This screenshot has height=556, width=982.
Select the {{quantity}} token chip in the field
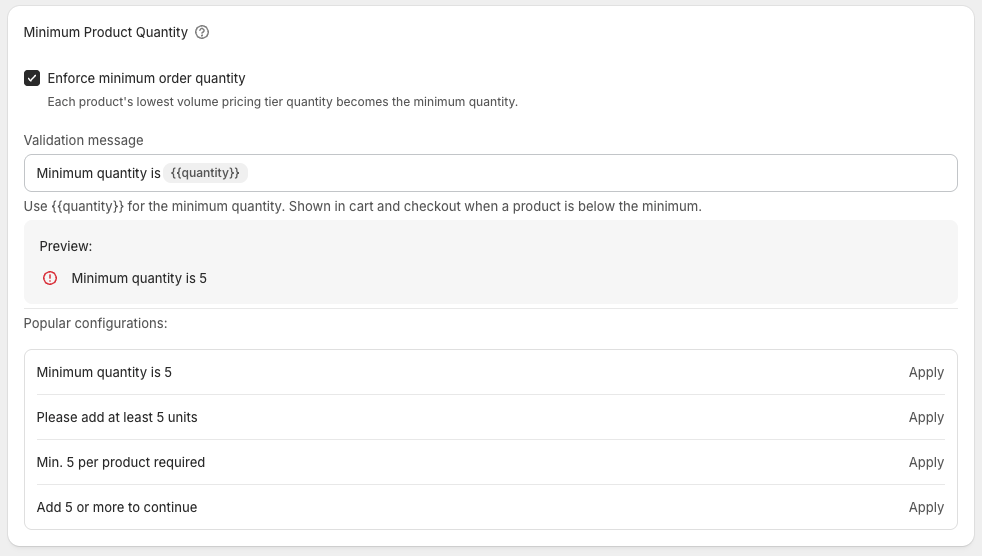coord(205,173)
